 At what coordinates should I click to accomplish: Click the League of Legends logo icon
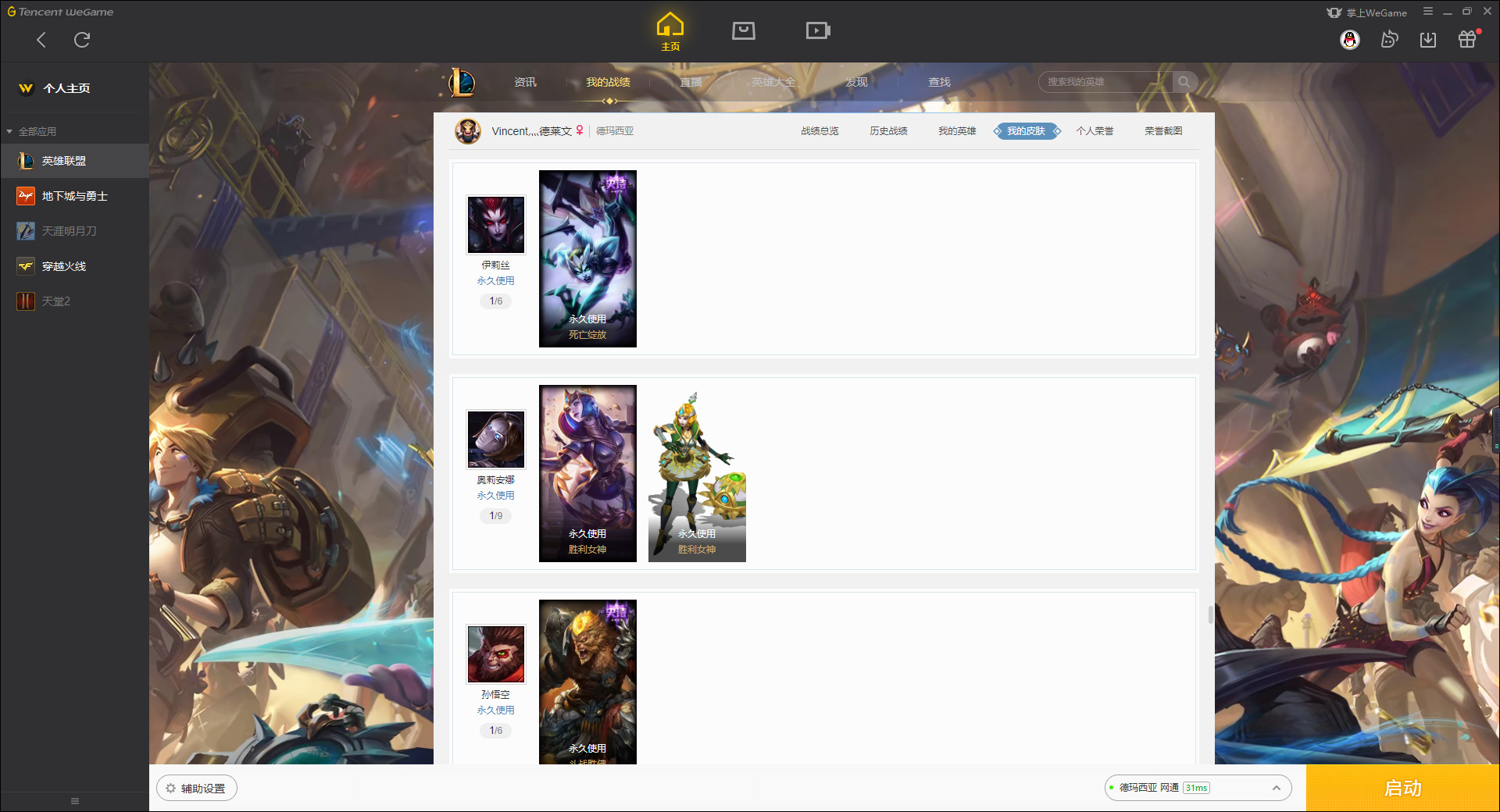[x=461, y=82]
